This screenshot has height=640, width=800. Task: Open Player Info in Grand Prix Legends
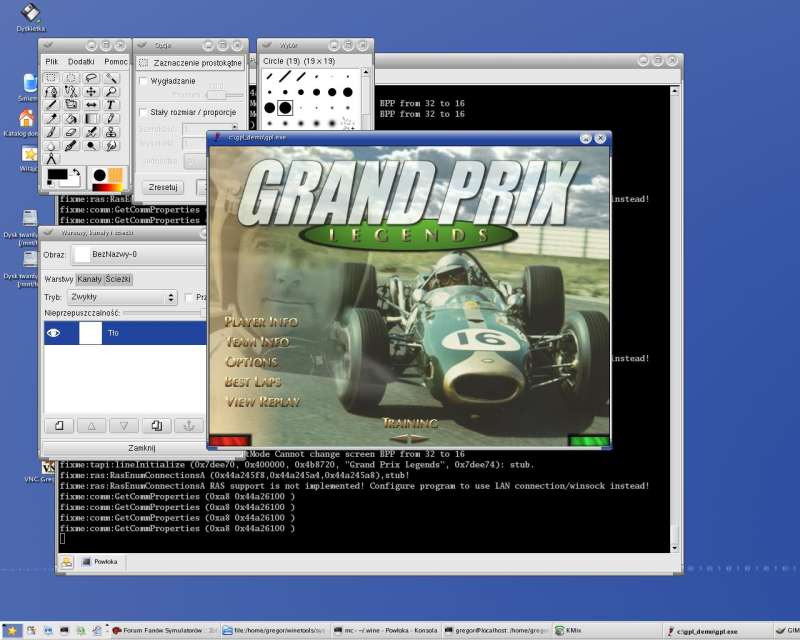click(261, 322)
